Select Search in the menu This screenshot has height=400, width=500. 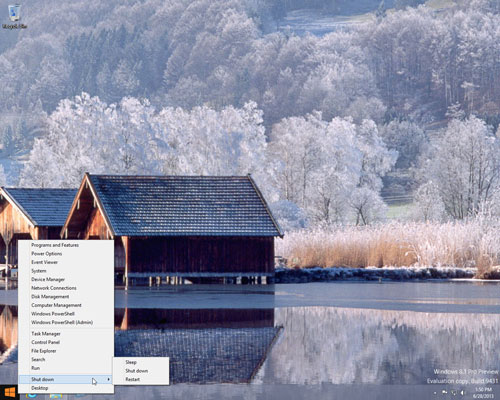tap(66, 360)
